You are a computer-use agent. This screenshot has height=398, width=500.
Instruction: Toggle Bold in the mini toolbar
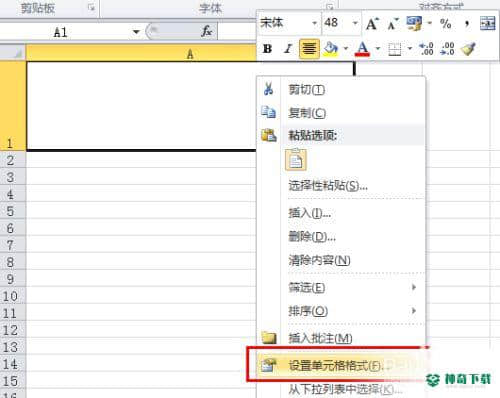tap(267, 49)
